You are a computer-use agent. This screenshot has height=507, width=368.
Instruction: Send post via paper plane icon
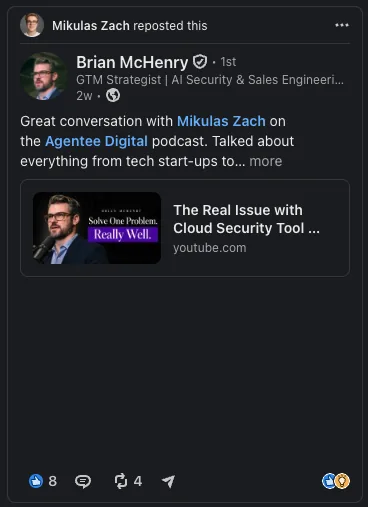coord(169,481)
